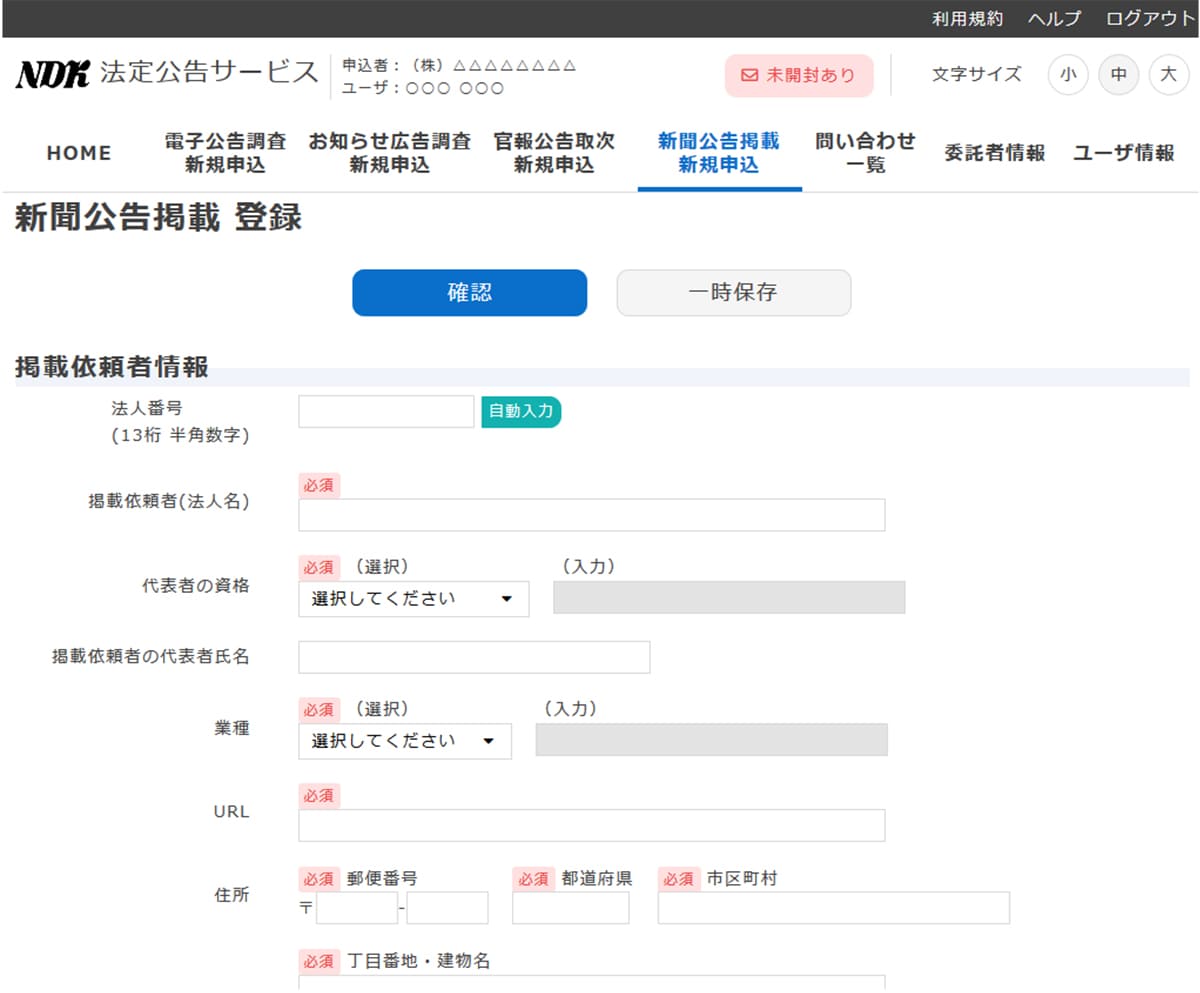
Task: Focus the 法人番号 input field
Action: click(386, 411)
